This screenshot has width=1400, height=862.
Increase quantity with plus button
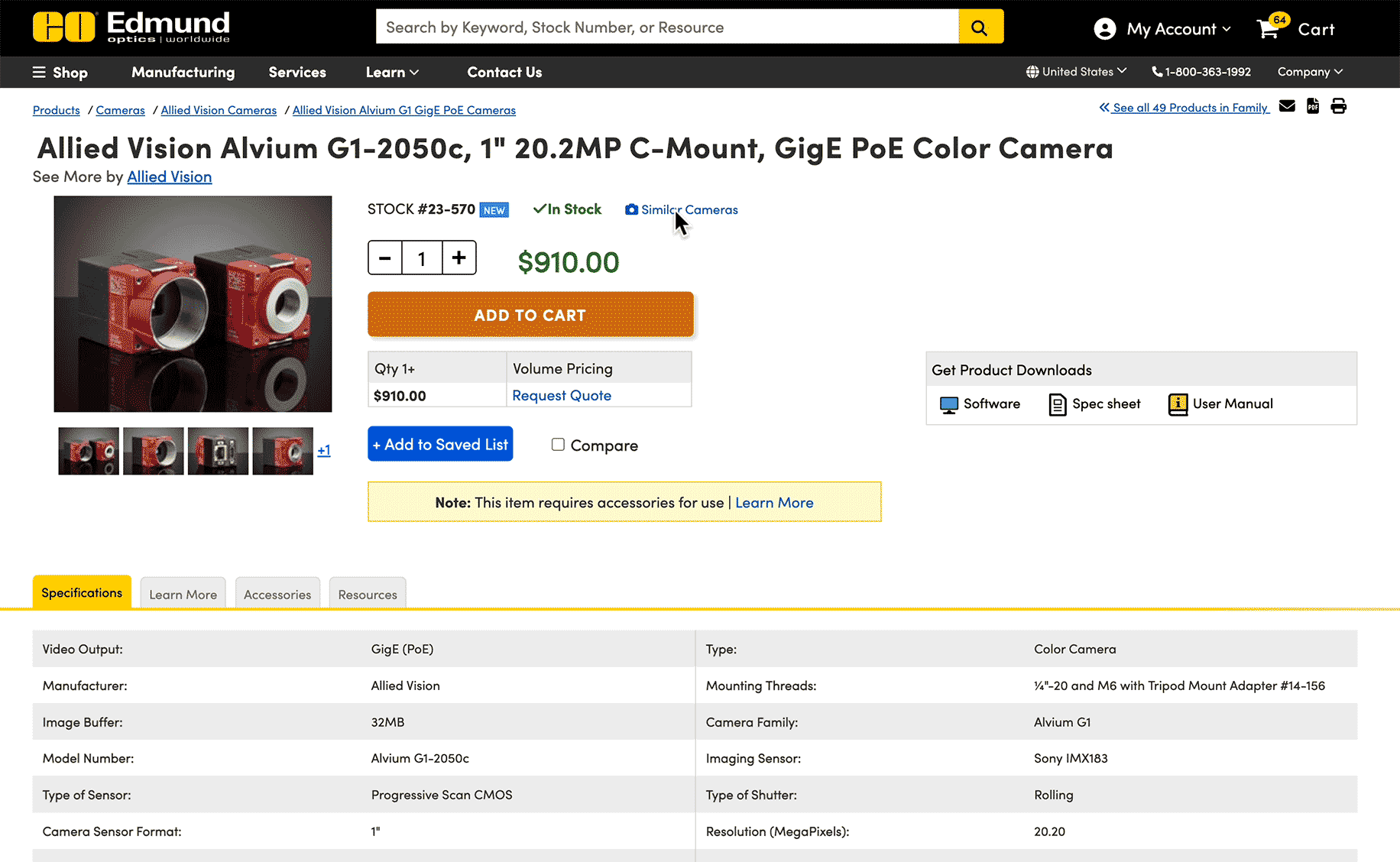[459, 258]
